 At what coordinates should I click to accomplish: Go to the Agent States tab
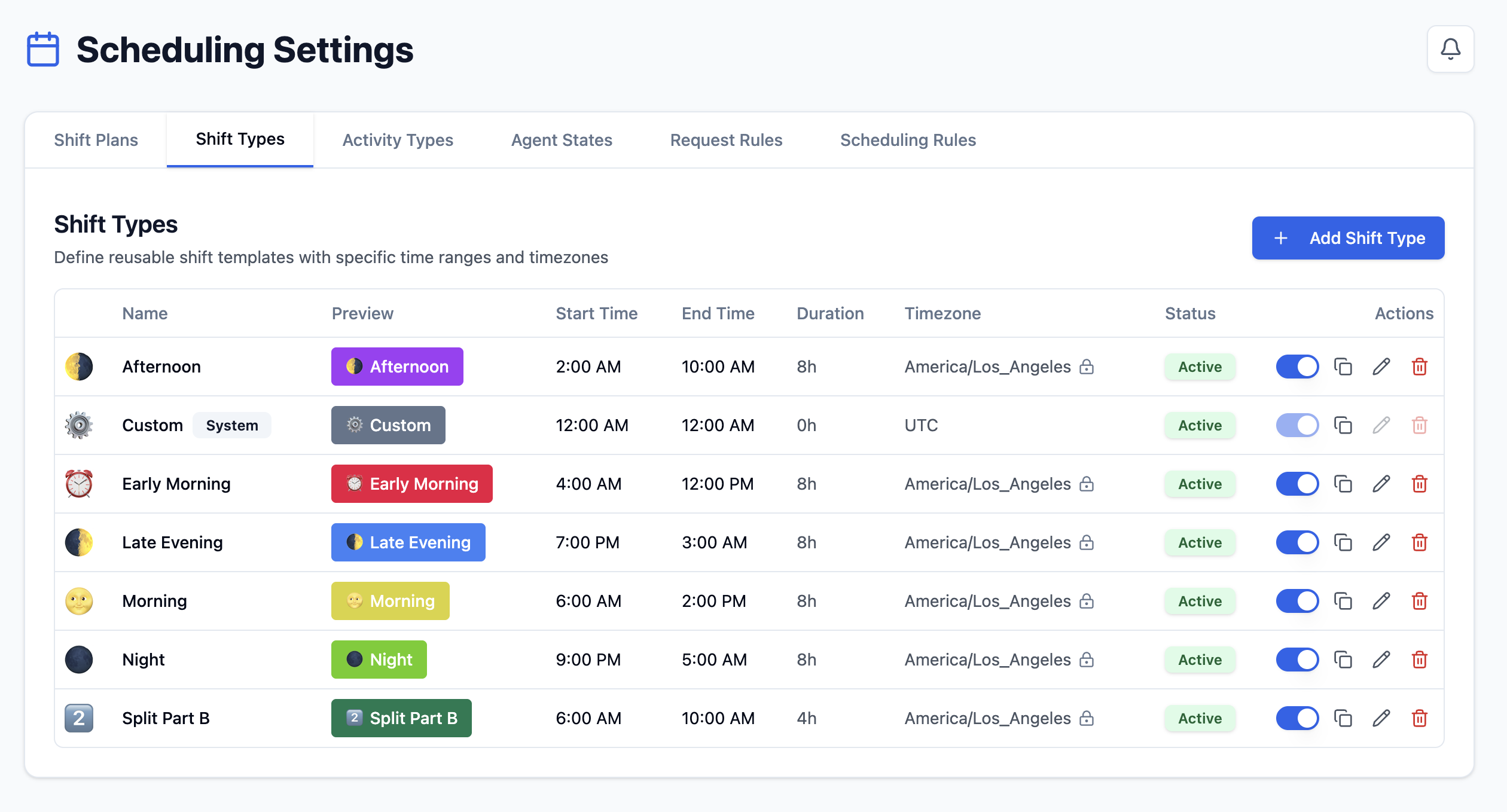(x=562, y=140)
